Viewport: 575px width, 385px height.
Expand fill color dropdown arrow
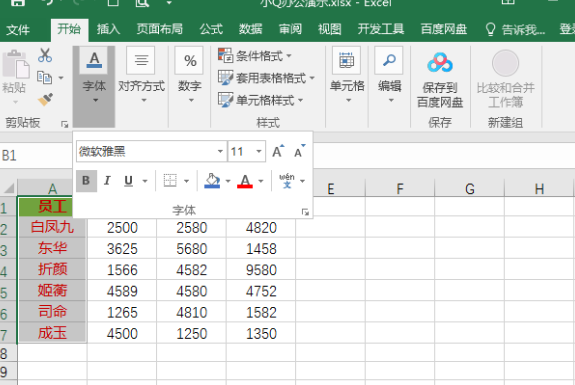228,181
